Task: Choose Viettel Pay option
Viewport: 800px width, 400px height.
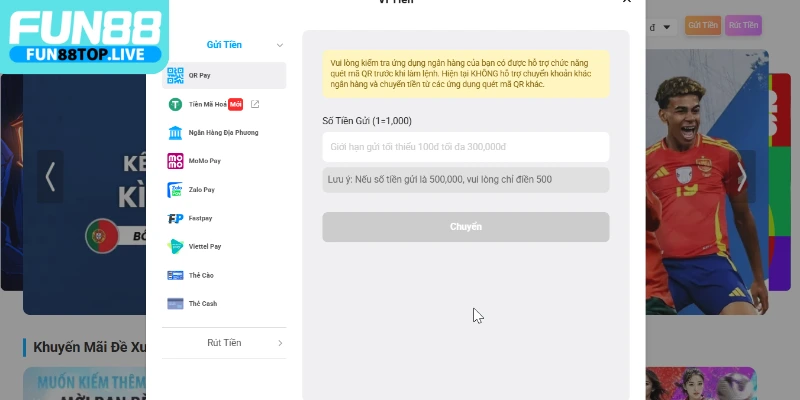Action: pos(224,246)
